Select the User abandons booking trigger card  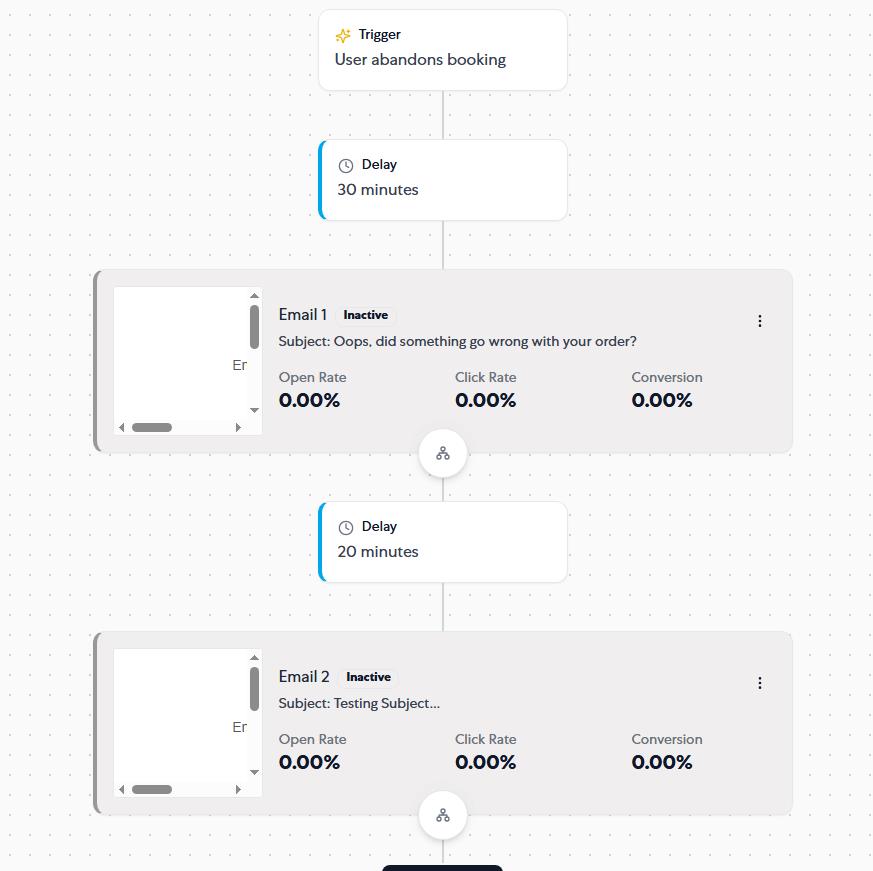443,50
